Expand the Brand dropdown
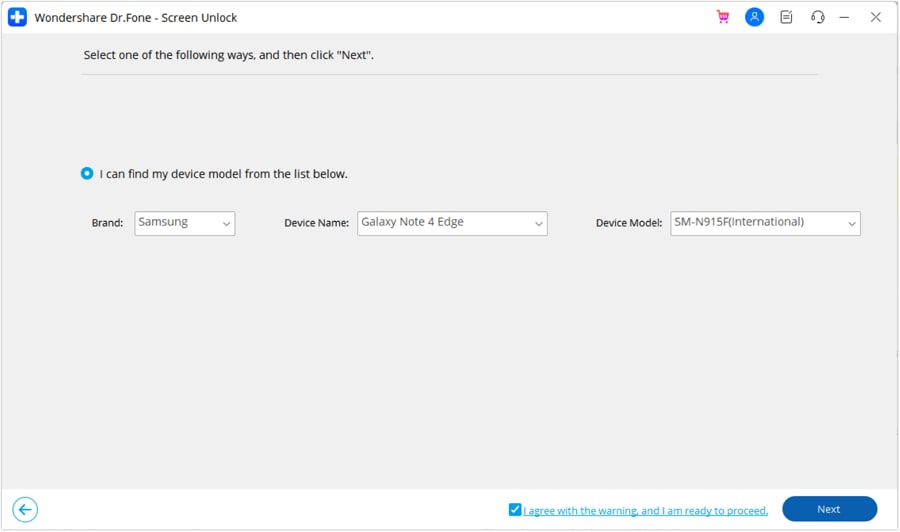Image resolution: width=900 pixels, height=532 pixels. 227,224
